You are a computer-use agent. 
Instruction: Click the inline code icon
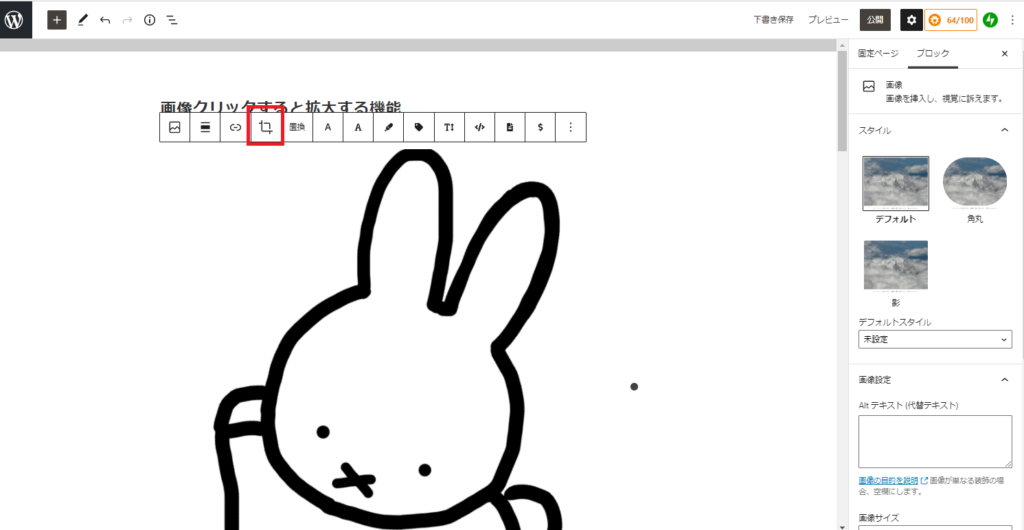tap(479, 127)
